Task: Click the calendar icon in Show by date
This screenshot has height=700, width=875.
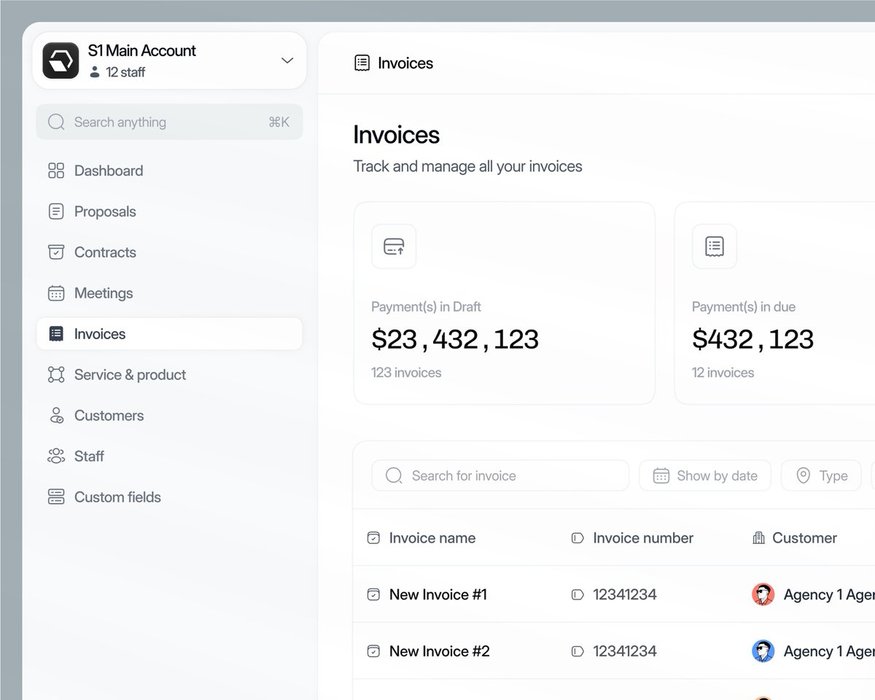Action: (x=661, y=476)
